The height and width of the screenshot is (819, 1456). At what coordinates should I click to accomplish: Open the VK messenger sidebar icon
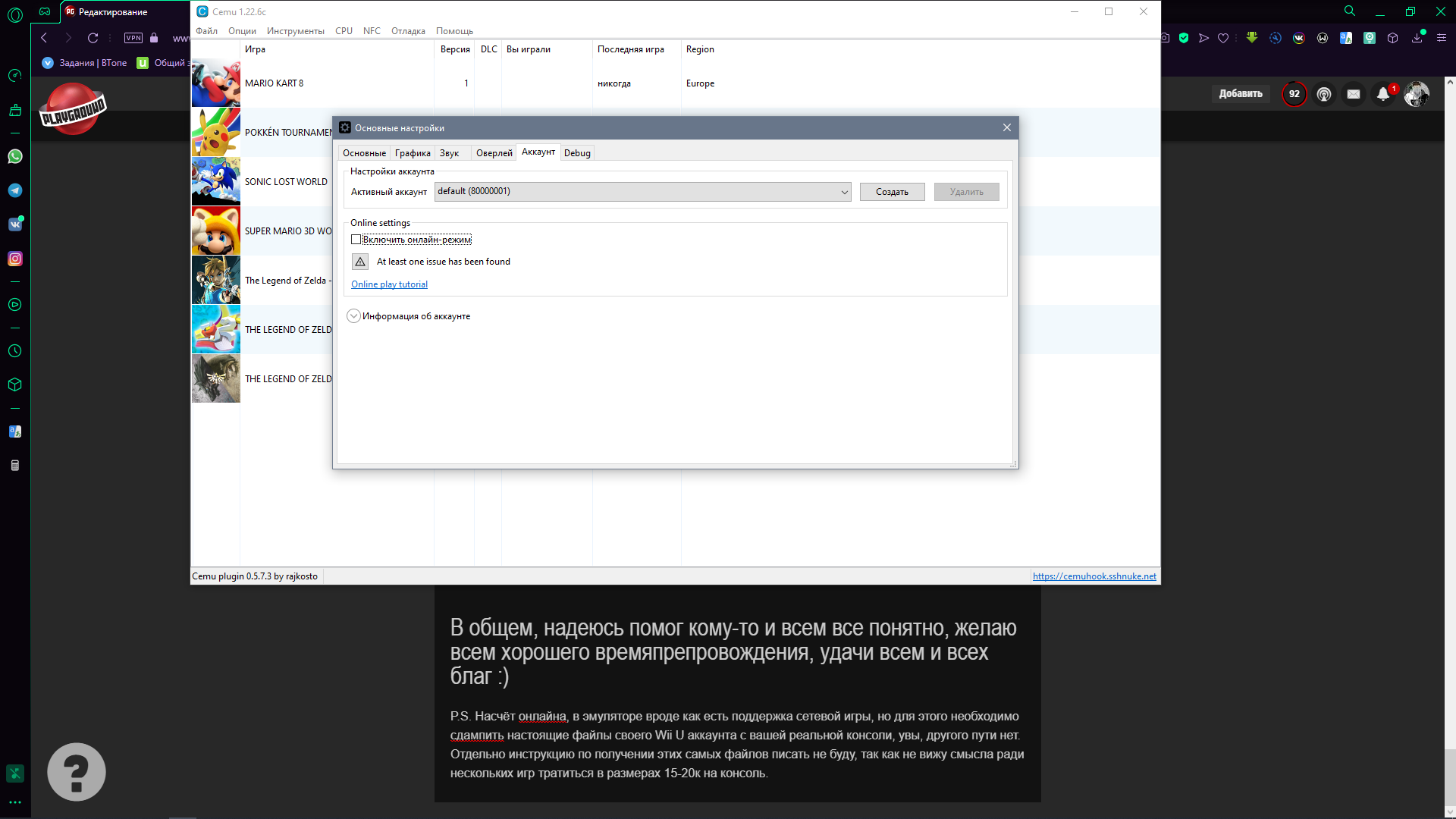tap(15, 224)
